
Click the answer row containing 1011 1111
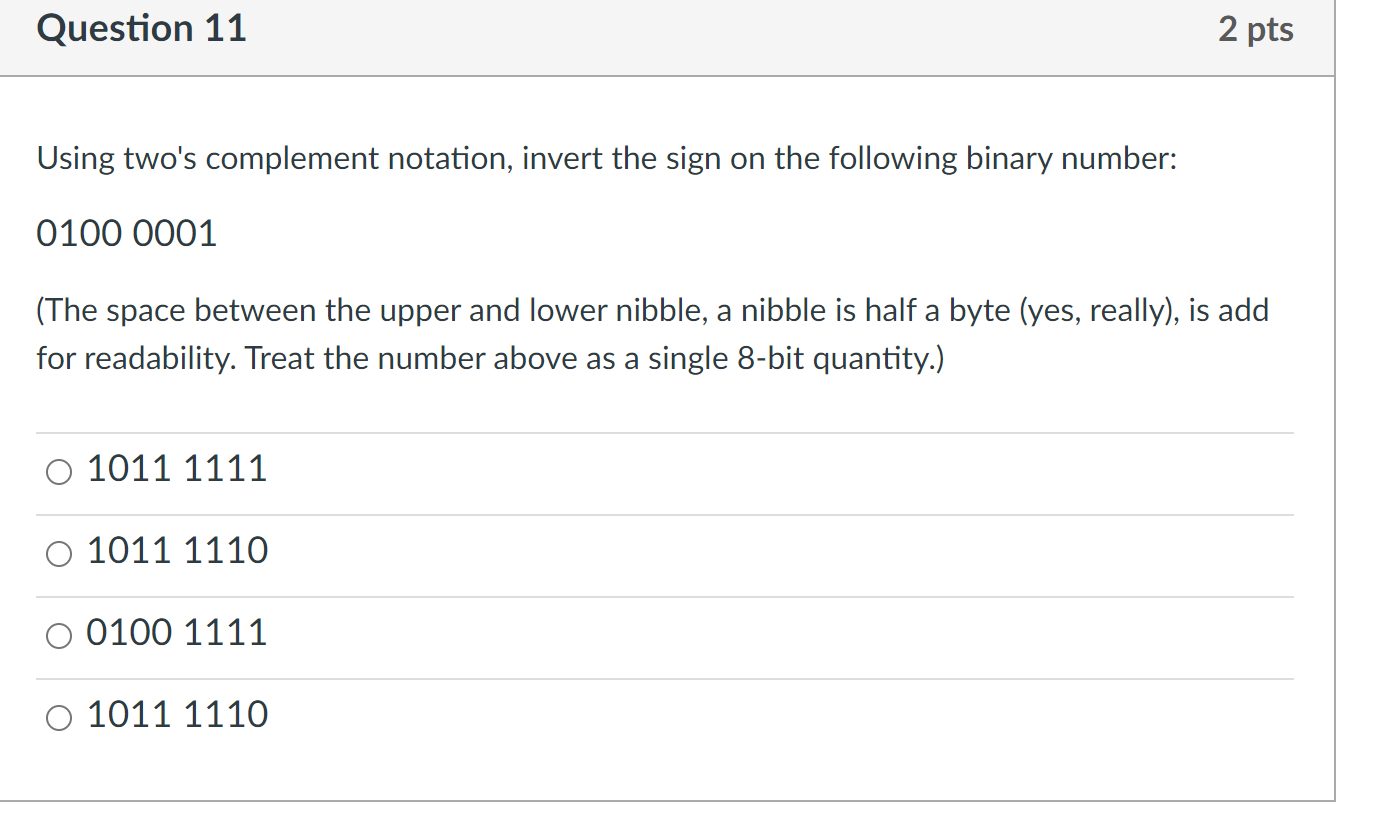177,468
